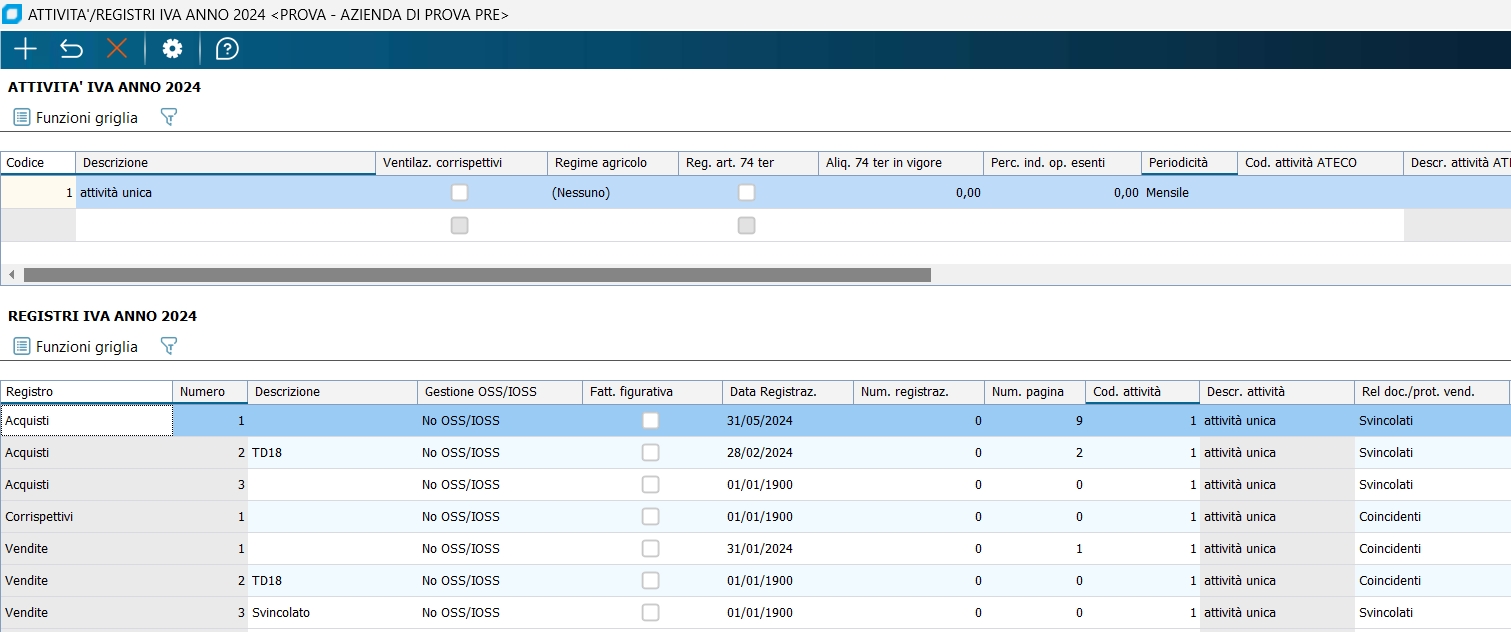Click filter funnel icon in Registri IVA section
The image size is (1511, 632).
point(169,346)
